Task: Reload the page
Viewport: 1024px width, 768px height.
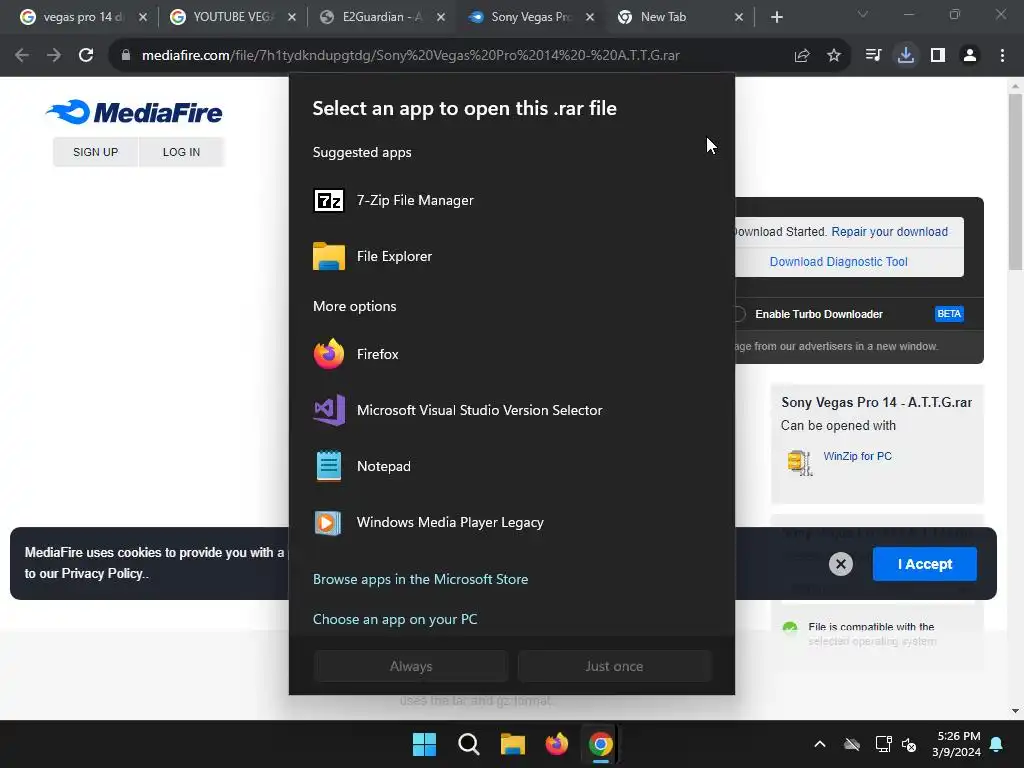Action: point(86,56)
